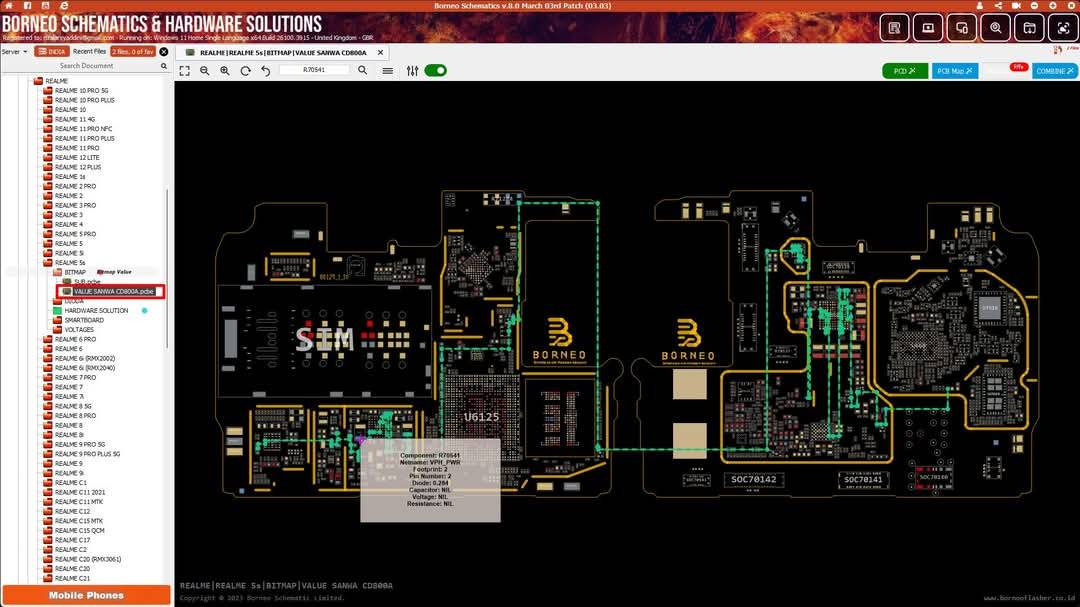Expand the HARDWARE SOLUTION folder

[x=57, y=311]
